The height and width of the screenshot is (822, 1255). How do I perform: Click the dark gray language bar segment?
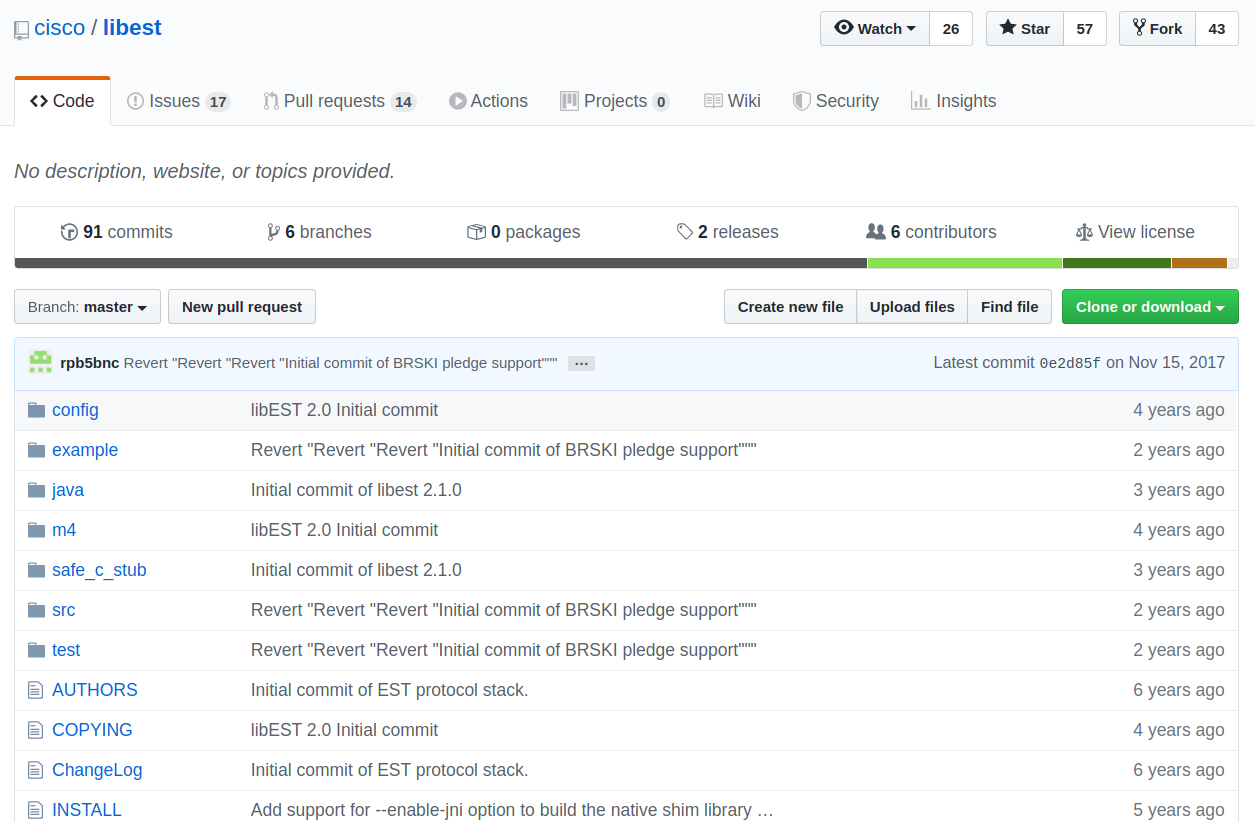click(441, 263)
